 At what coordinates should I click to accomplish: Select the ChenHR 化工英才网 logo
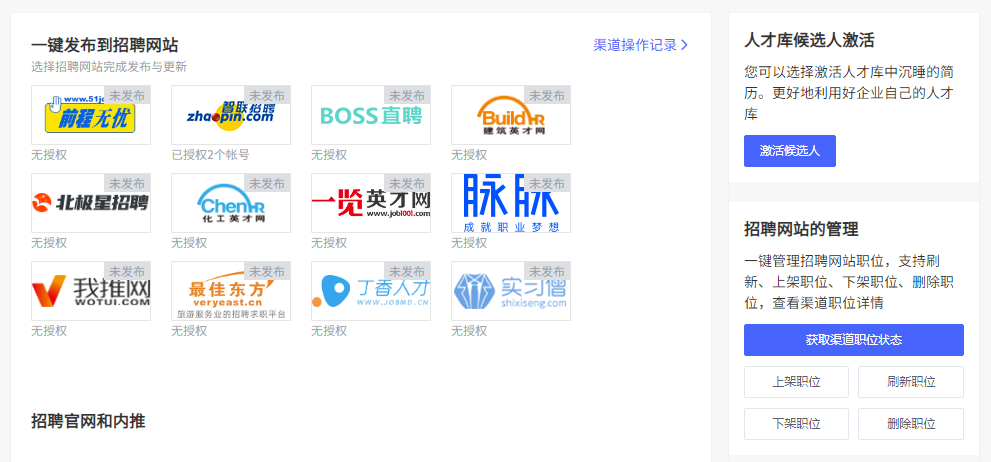point(231,203)
